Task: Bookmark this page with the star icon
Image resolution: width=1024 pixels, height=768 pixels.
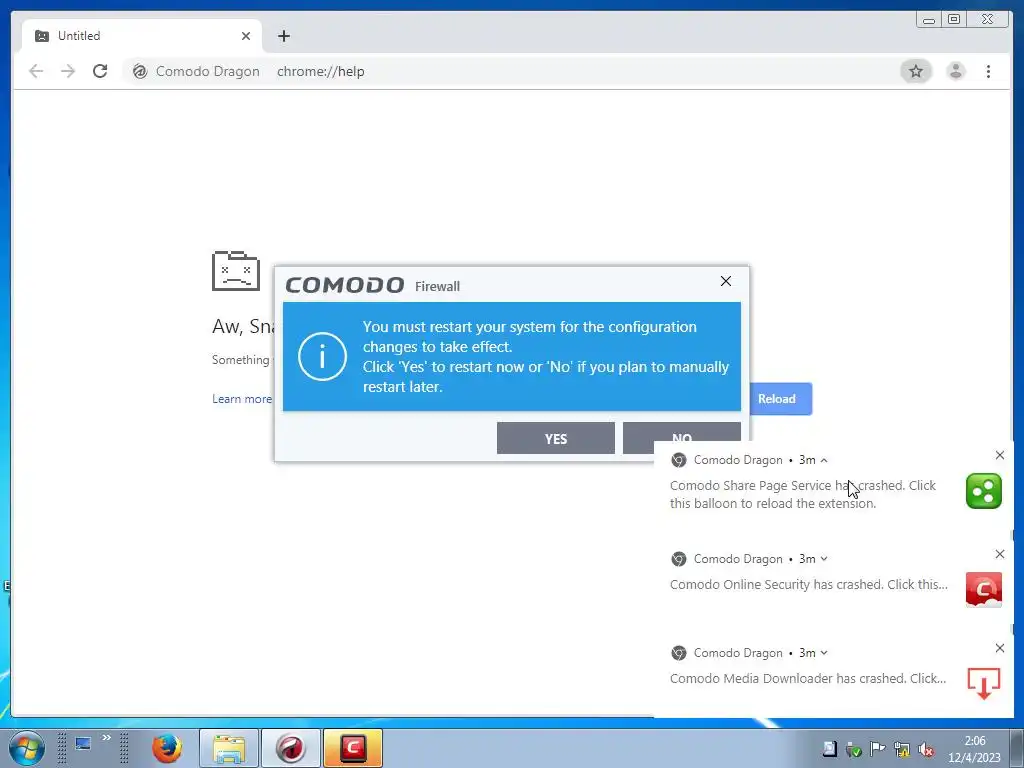Action: [x=916, y=71]
